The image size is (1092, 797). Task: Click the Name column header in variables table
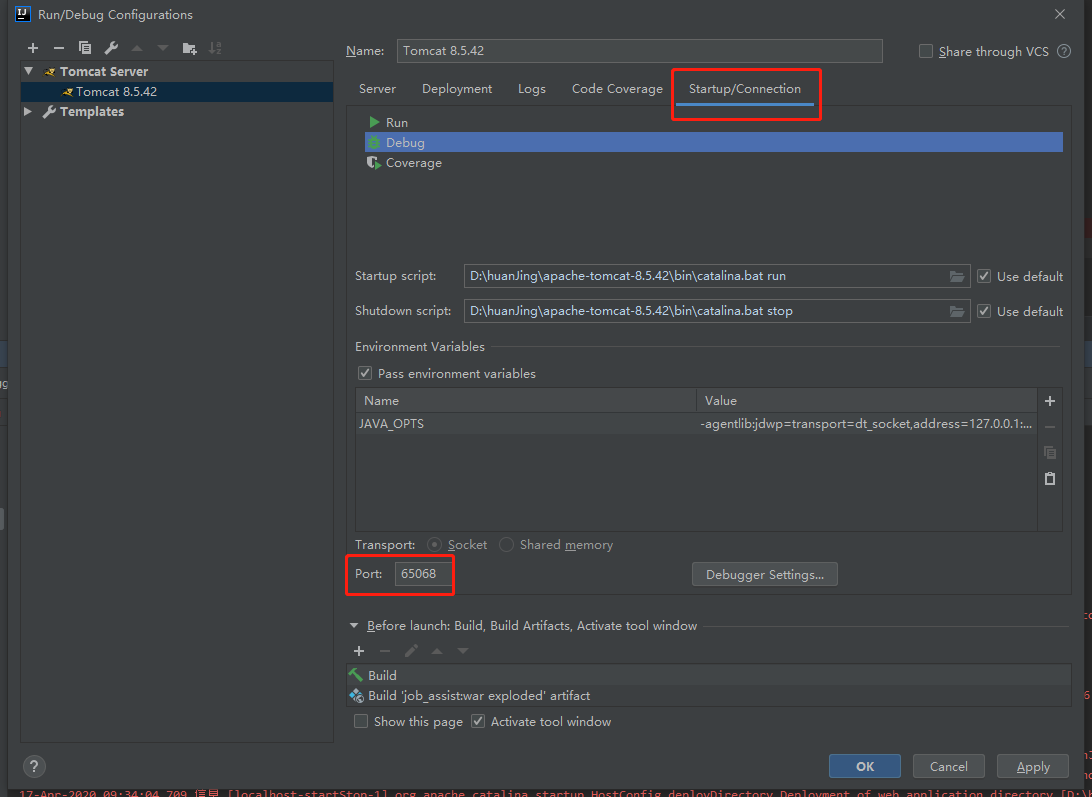(526, 401)
